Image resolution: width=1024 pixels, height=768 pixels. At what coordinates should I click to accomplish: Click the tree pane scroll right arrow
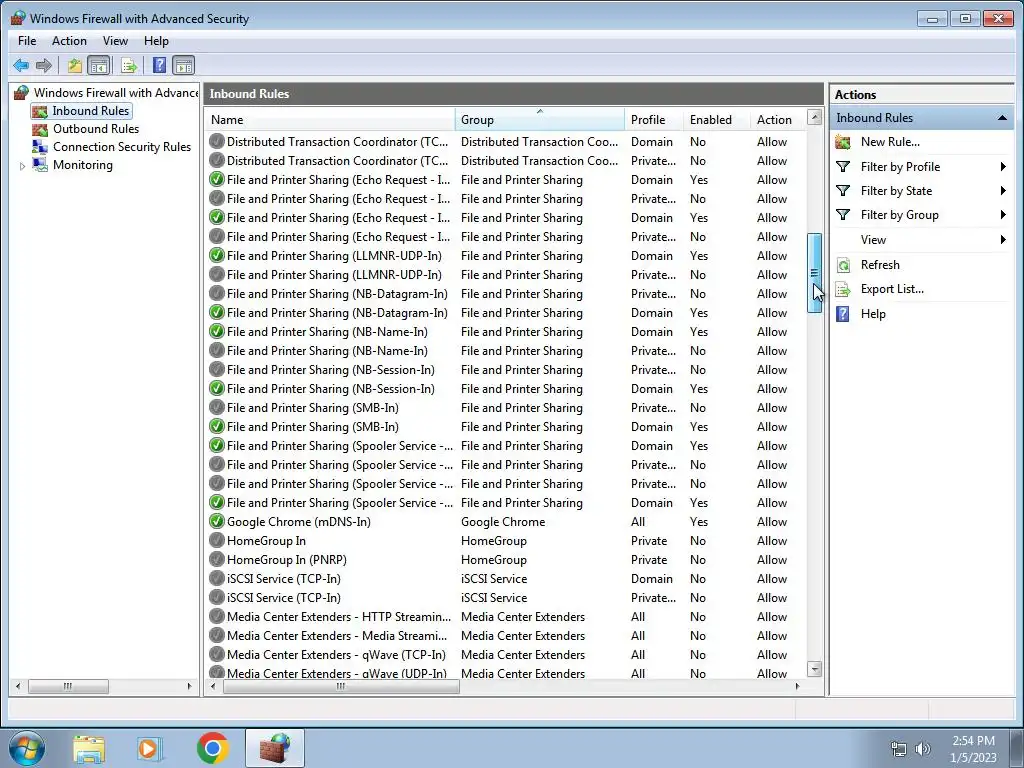coord(189,686)
